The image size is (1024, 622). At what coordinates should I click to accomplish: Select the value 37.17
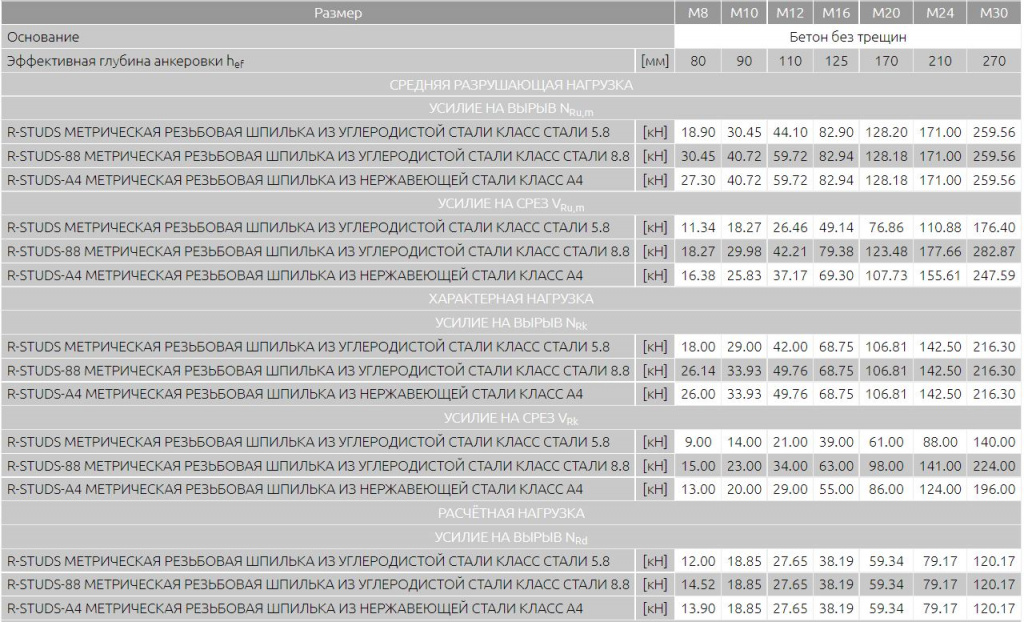790,276
